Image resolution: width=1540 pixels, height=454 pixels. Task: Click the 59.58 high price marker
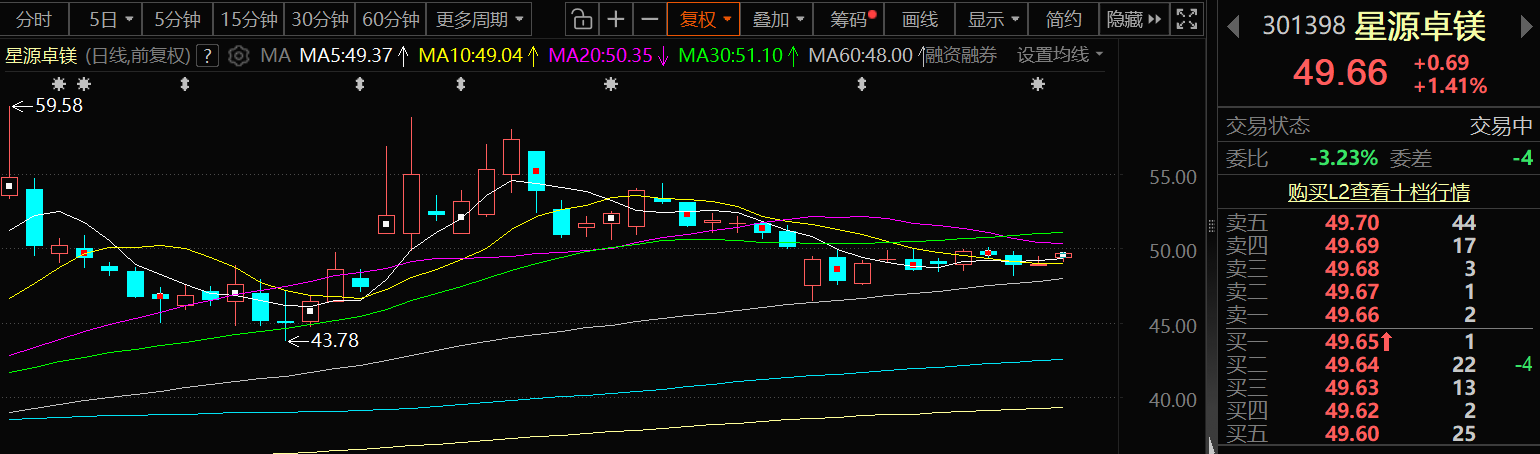[58, 104]
